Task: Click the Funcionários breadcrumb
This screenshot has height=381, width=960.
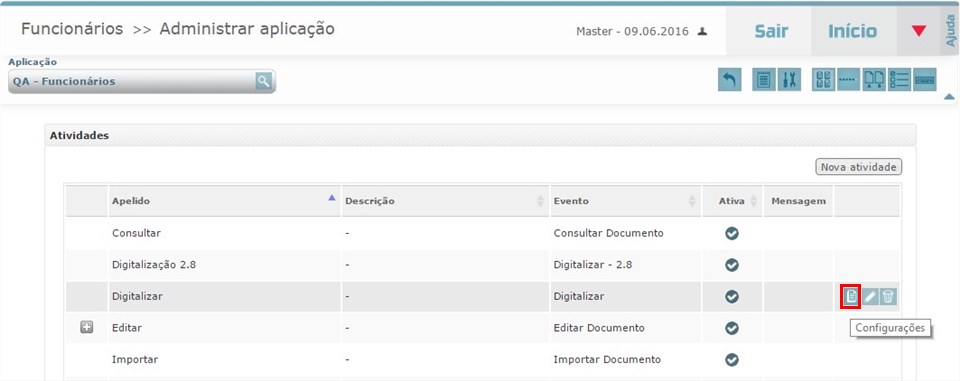Action: pyautogui.click(x=72, y=29)
